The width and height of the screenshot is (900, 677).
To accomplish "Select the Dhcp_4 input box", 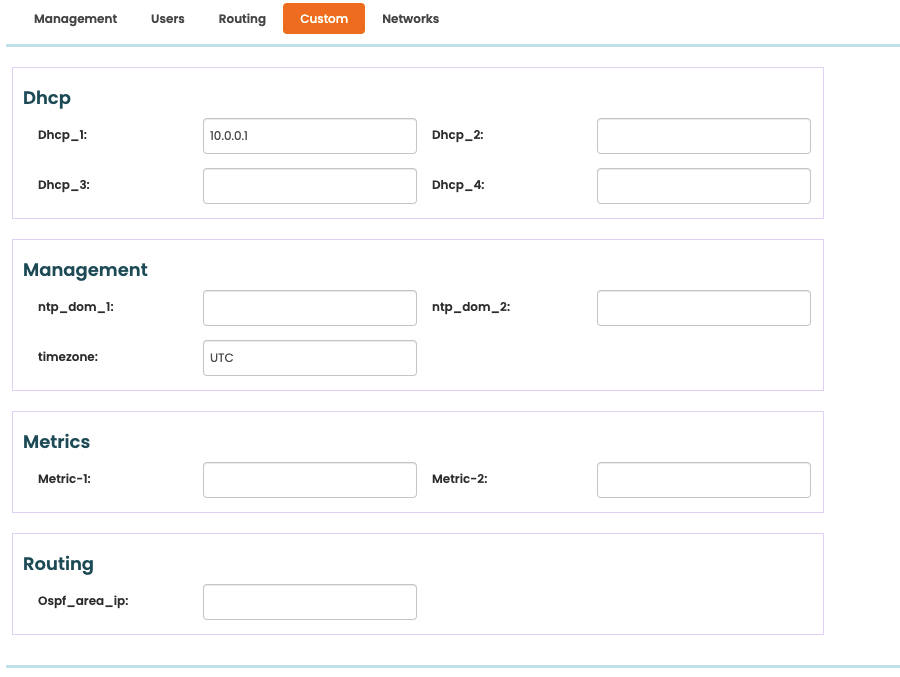I will 704,186.
